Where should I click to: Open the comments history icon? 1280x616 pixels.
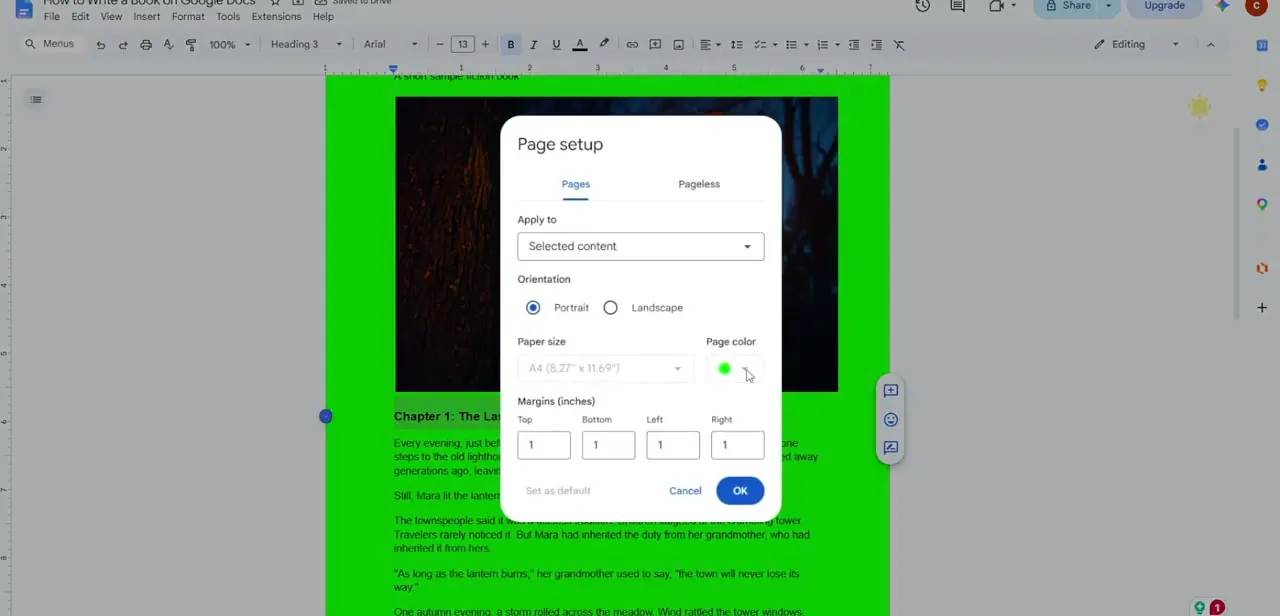957,6
